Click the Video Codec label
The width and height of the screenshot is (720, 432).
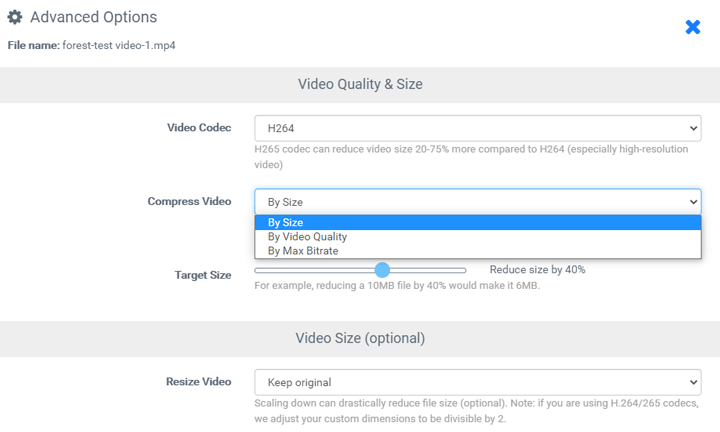point(199,128)
